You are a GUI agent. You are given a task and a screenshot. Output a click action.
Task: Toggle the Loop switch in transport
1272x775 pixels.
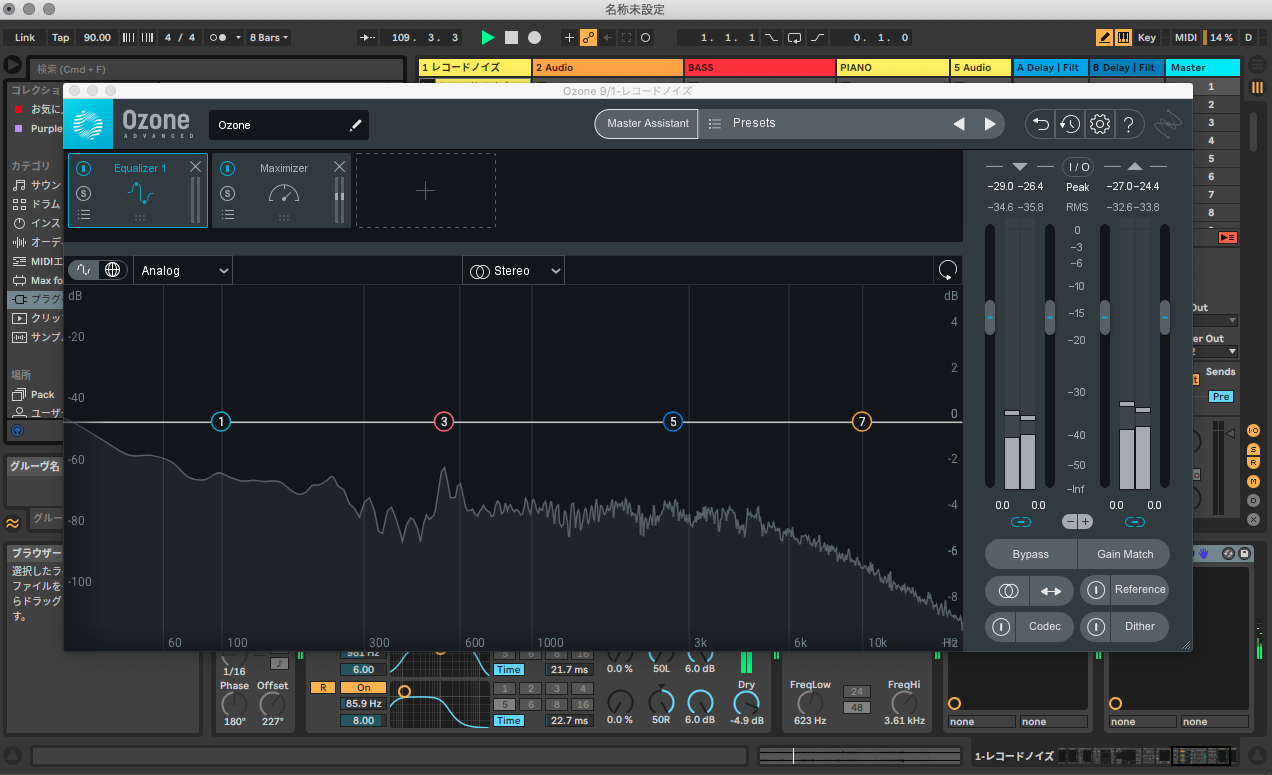tap(793, 38)
